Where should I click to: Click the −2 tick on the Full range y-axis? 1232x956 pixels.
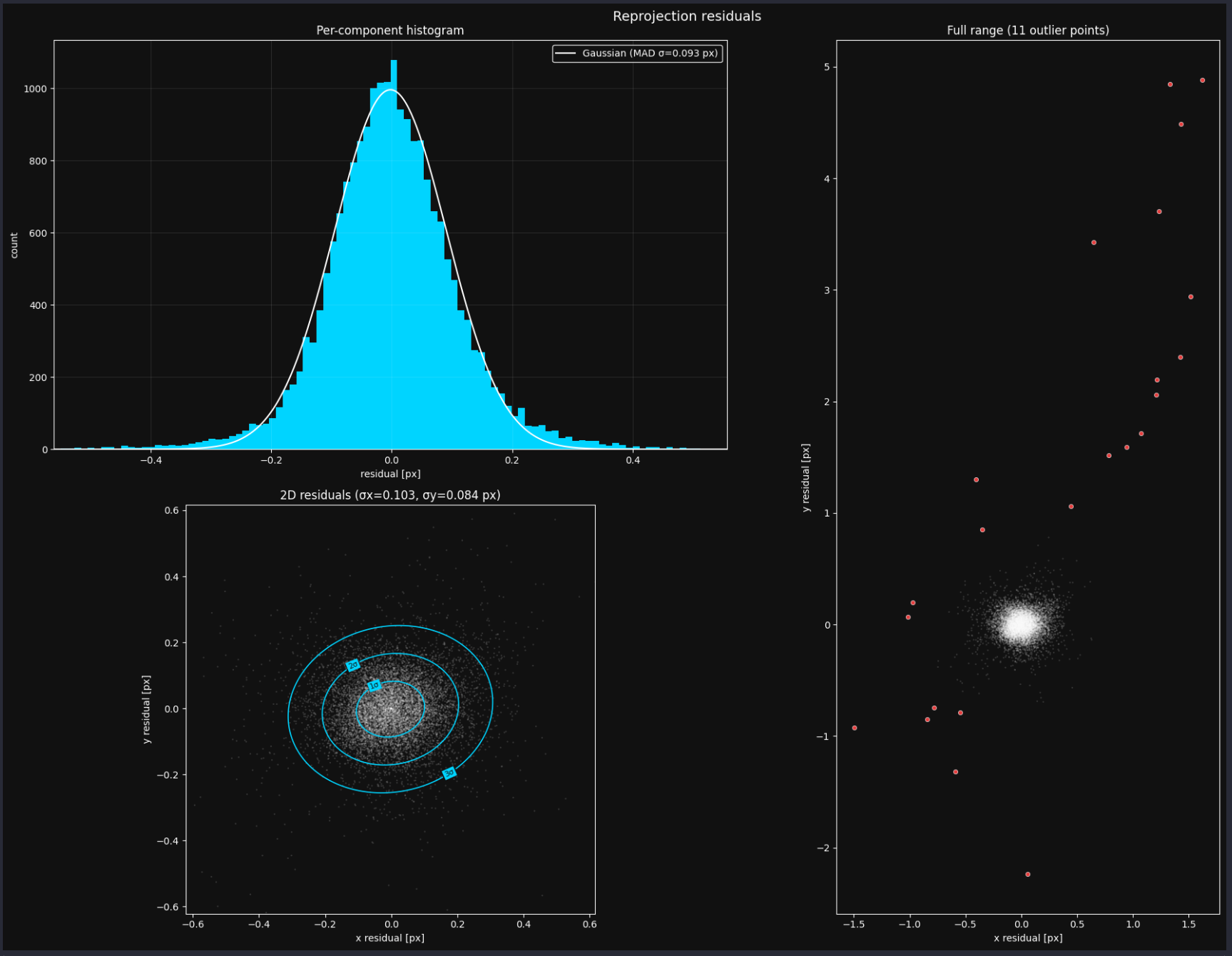(823, 848)
